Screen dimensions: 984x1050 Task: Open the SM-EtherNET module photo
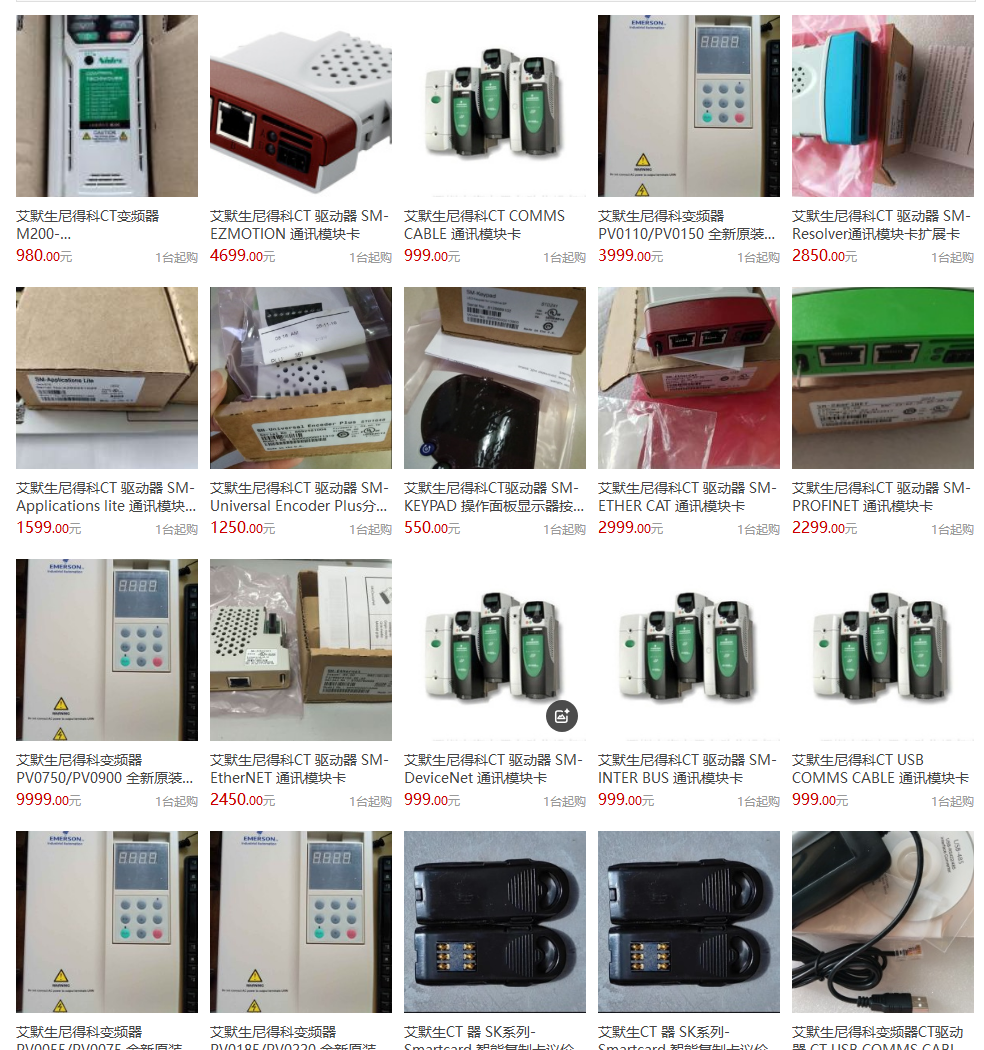coord(301,650)
